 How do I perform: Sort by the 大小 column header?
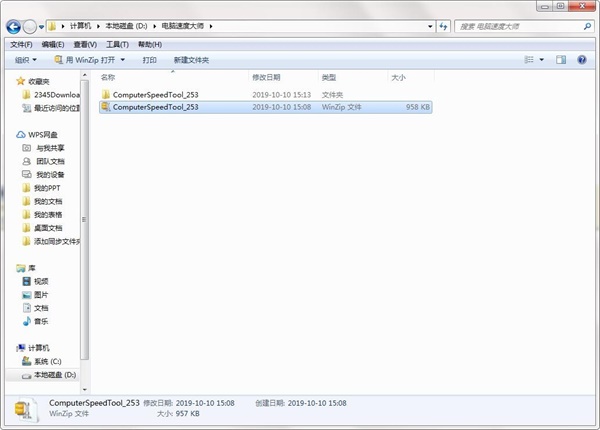coord(398,78)
